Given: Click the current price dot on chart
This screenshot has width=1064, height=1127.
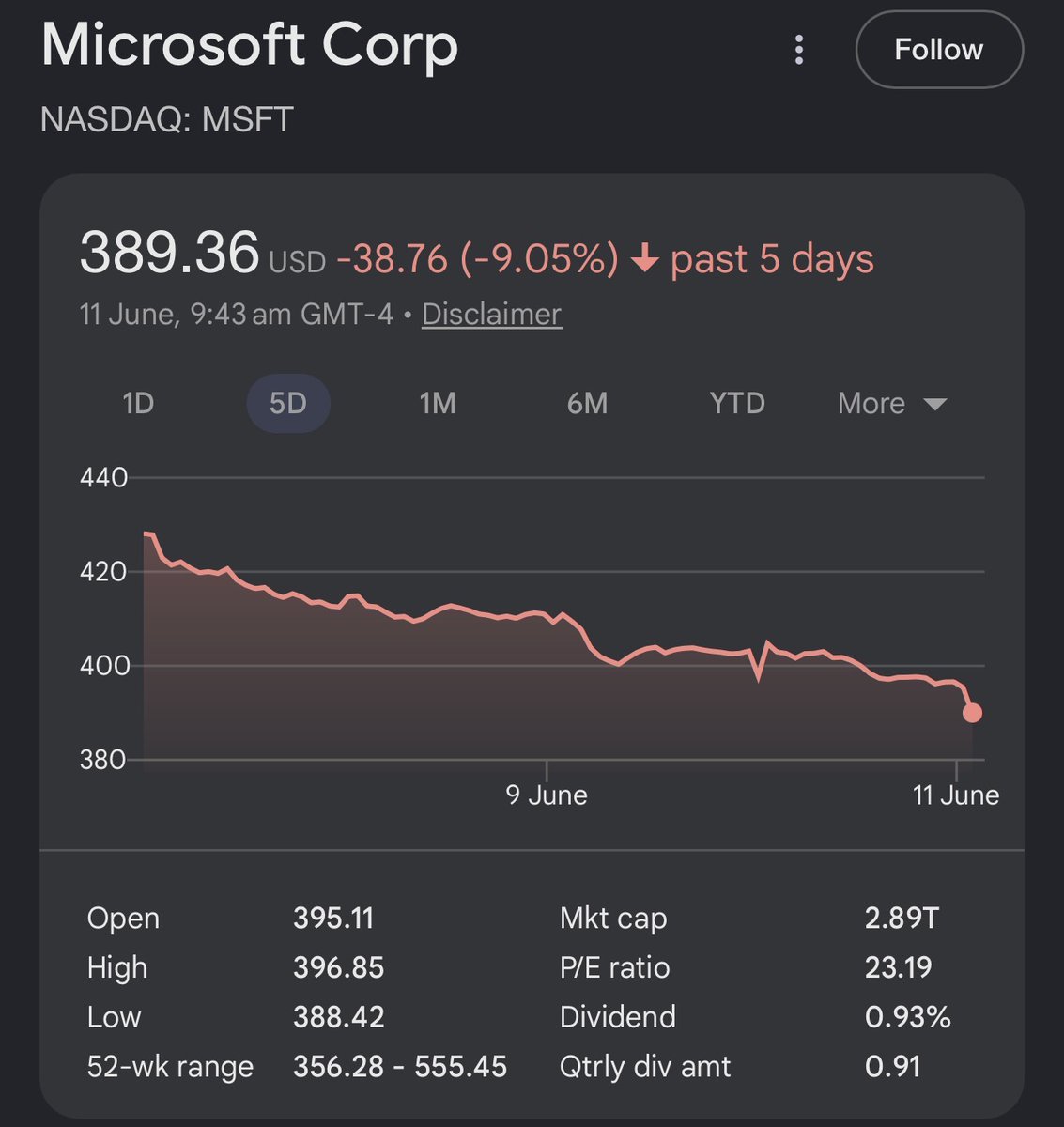Looking at the screenshot, I should 972,713.
